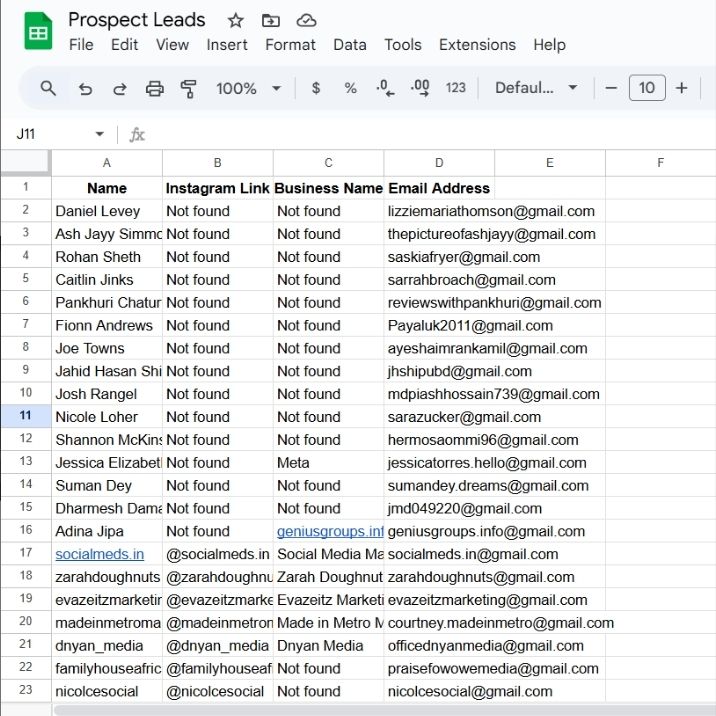Viewport: 716px width, 716px height.
Task: Expand the Default font dropdown
Action: [536, 88]
